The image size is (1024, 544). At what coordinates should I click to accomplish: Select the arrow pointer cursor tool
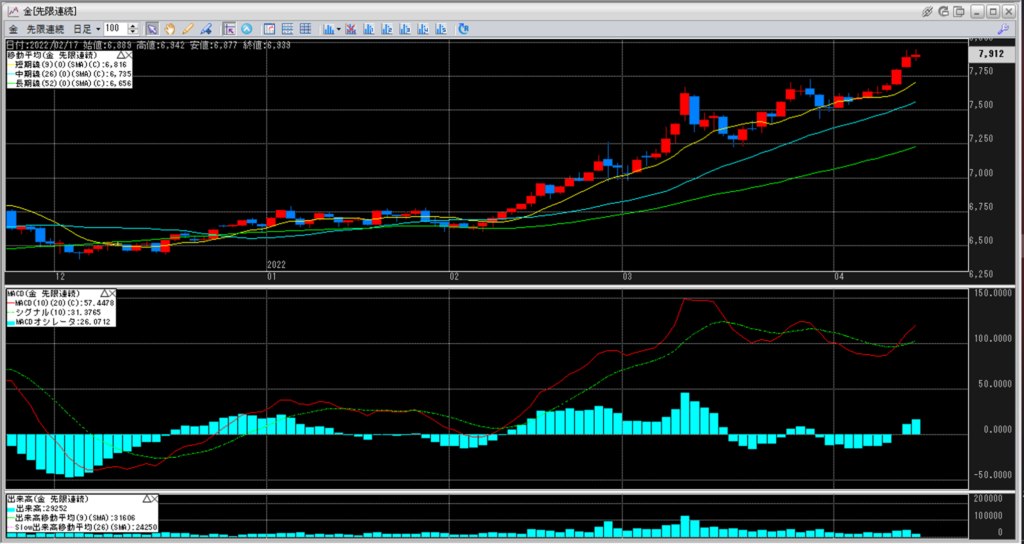(152, 29)
